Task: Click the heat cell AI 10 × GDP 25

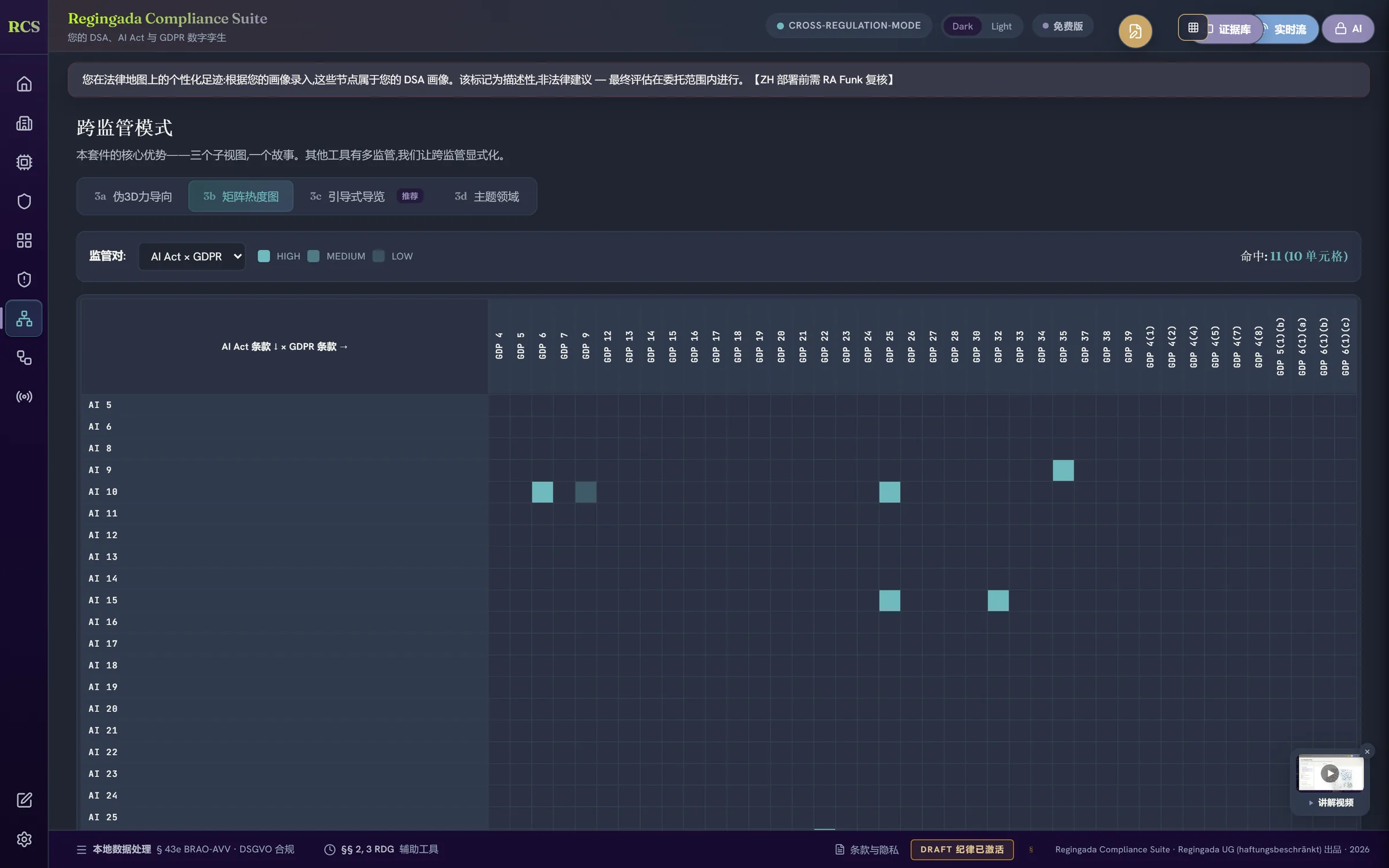Action: (890, 492)
